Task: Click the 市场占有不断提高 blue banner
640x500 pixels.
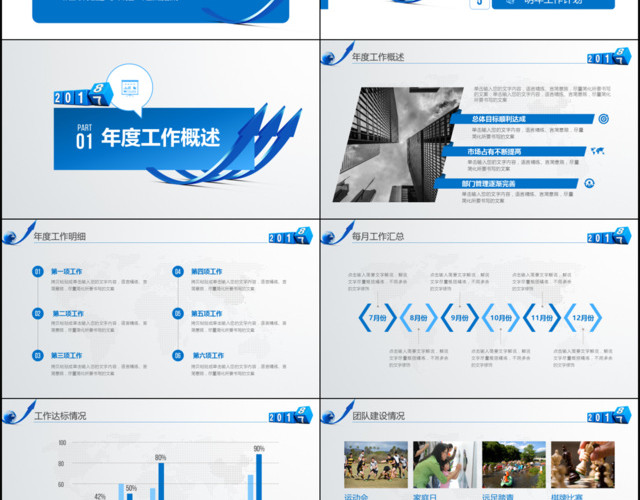Action: (x=513, y=151)
